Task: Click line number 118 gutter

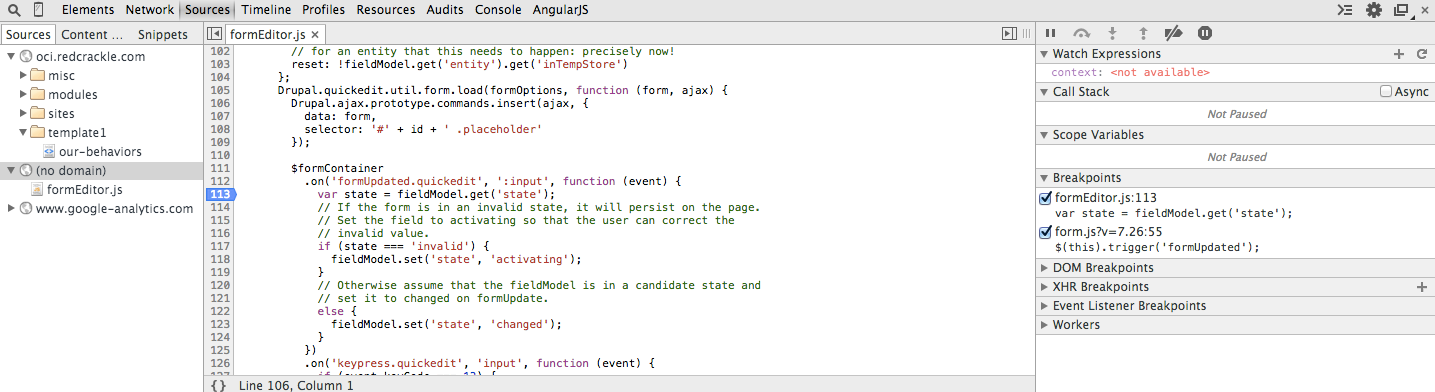Action: pyautogui.click(x=221, y=259)
